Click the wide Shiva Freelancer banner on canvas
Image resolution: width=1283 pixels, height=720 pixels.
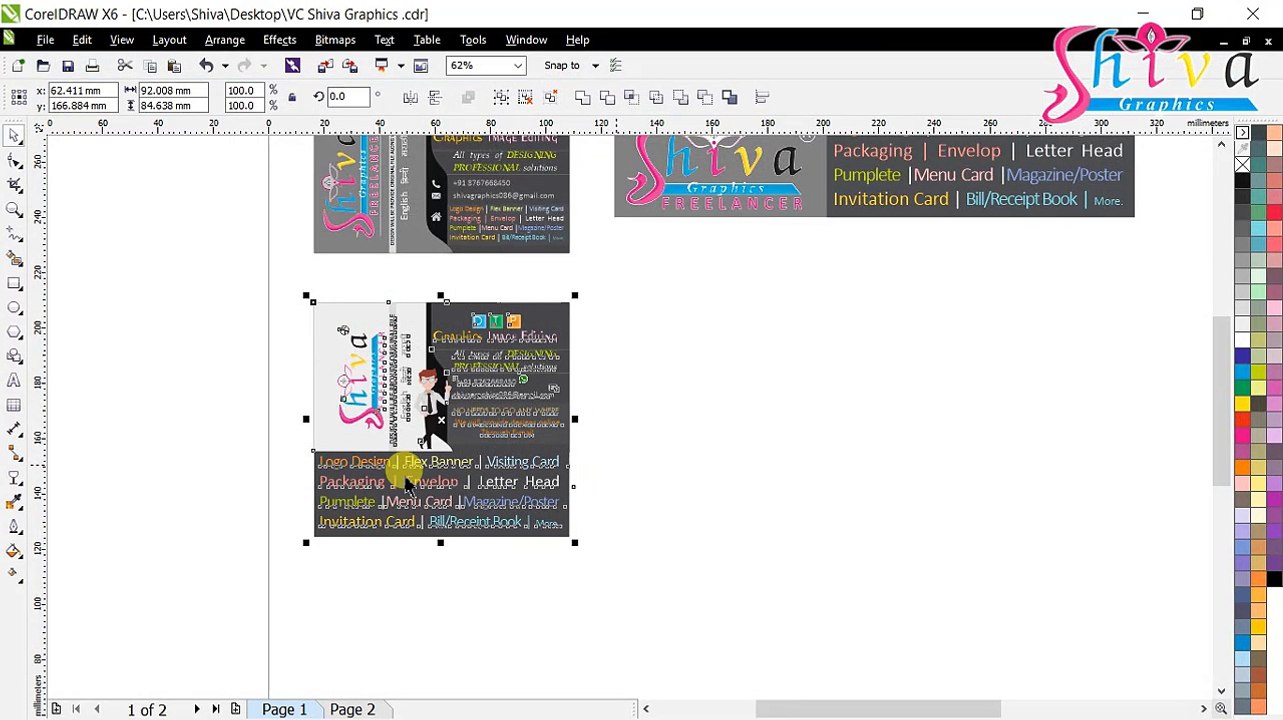[874, 176]
